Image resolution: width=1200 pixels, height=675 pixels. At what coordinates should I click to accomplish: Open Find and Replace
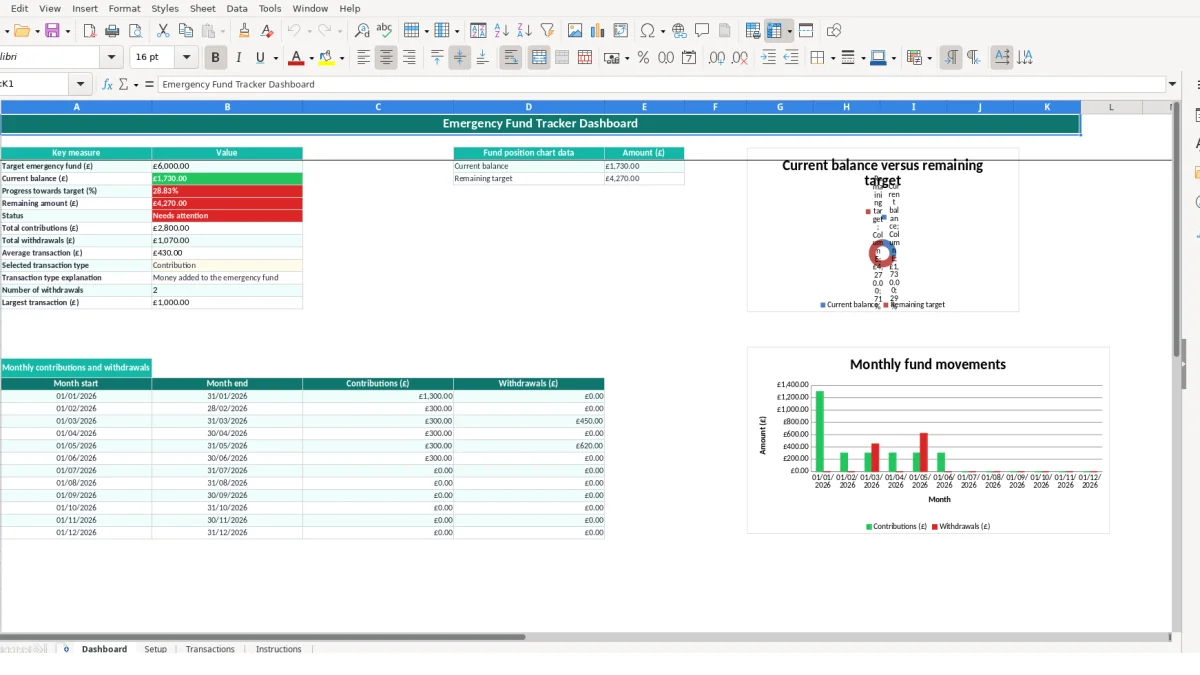coord(362,31)
